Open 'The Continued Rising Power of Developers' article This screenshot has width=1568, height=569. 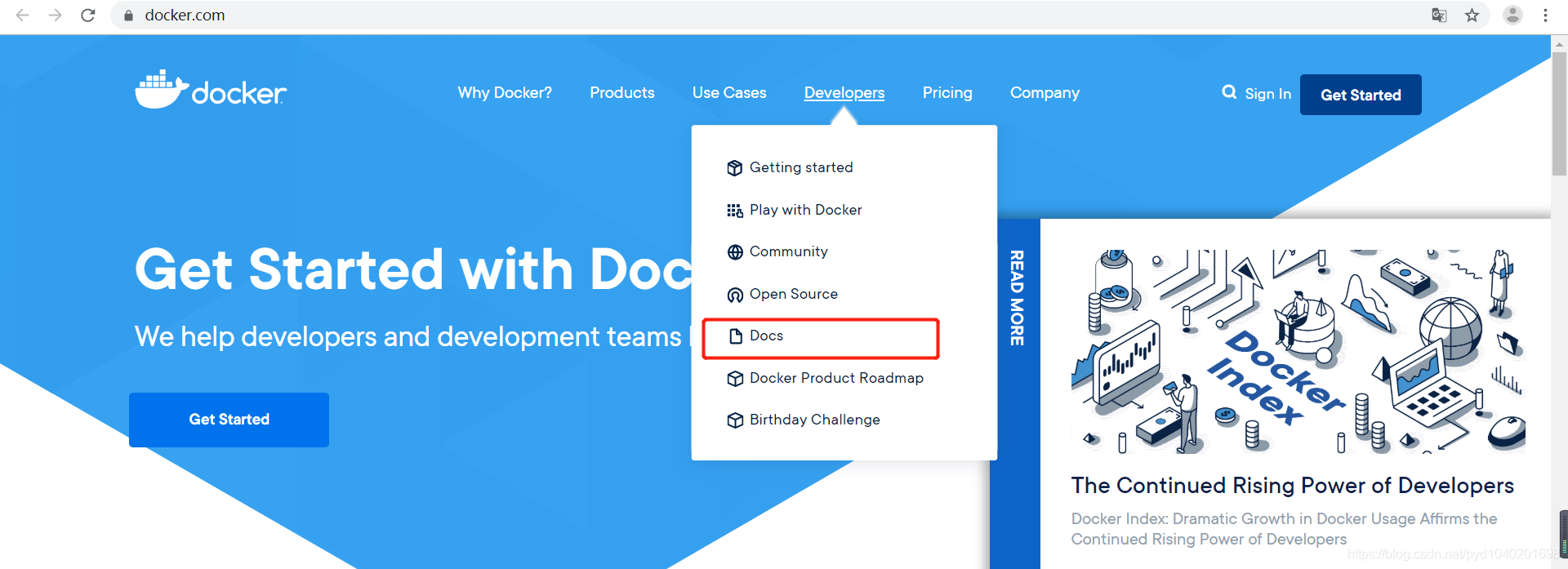click(1292, 486)
